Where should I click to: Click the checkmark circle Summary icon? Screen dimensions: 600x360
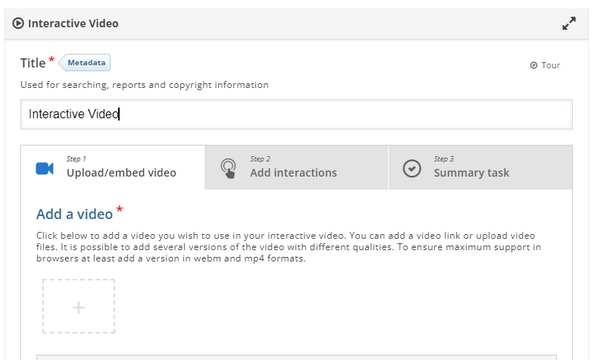(x=412, y=168)
